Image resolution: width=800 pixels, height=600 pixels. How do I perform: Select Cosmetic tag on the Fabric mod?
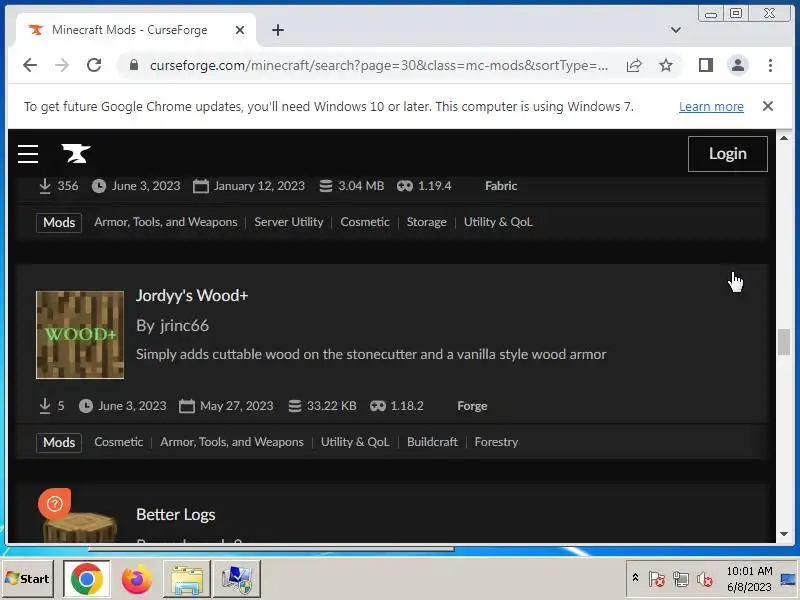[365, 222]
